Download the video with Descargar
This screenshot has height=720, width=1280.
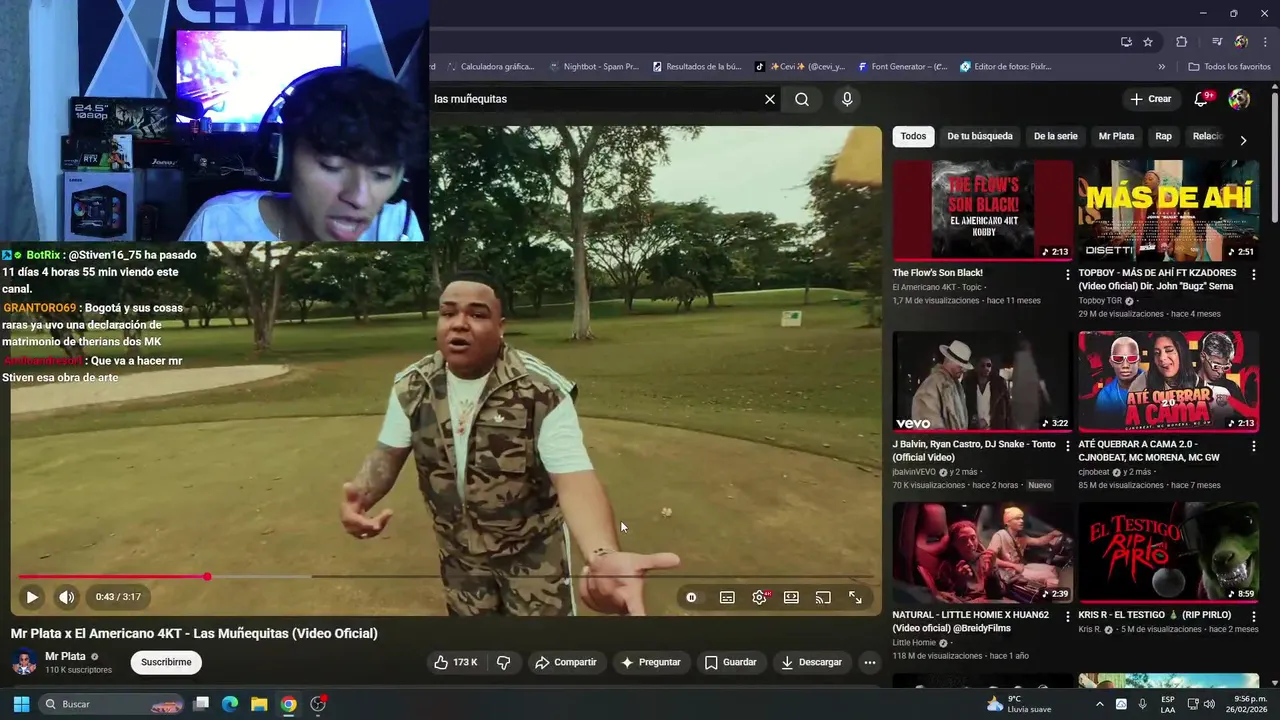811,662
